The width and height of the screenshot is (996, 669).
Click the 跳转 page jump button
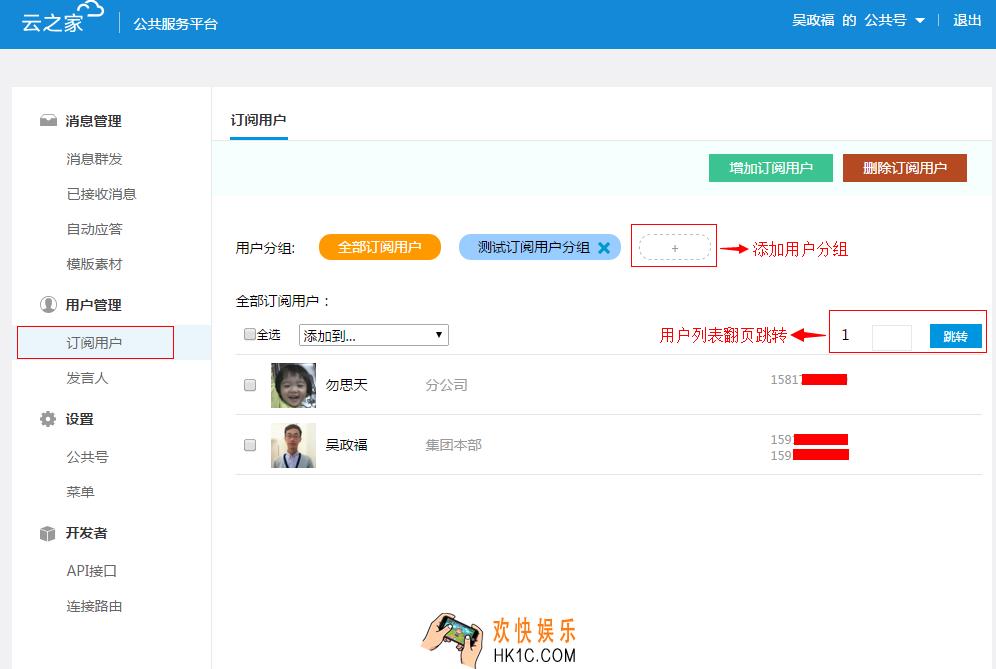coord(955,336)
